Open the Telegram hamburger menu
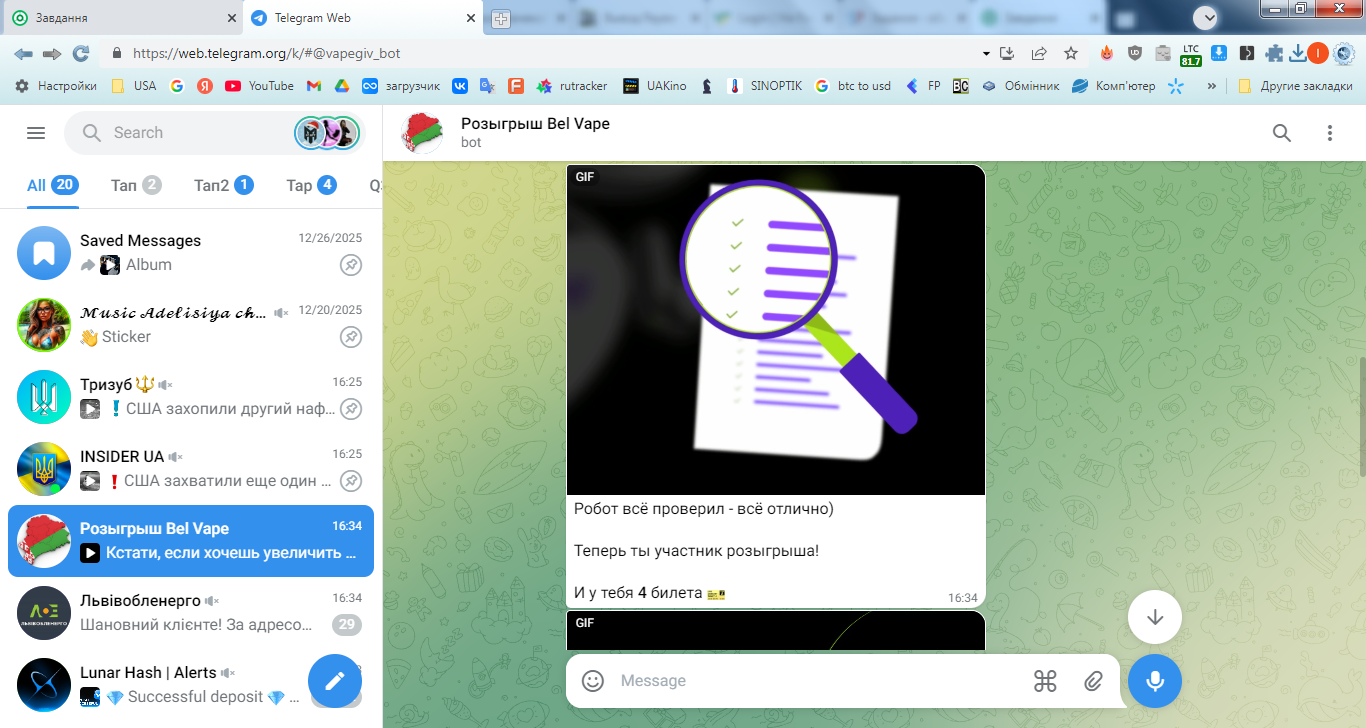 36,133
